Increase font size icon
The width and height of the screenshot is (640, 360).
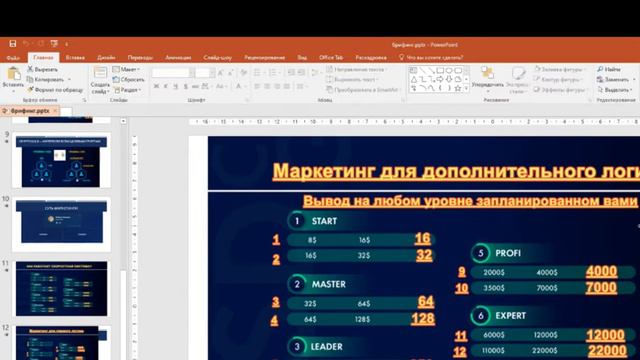(221, 73)
